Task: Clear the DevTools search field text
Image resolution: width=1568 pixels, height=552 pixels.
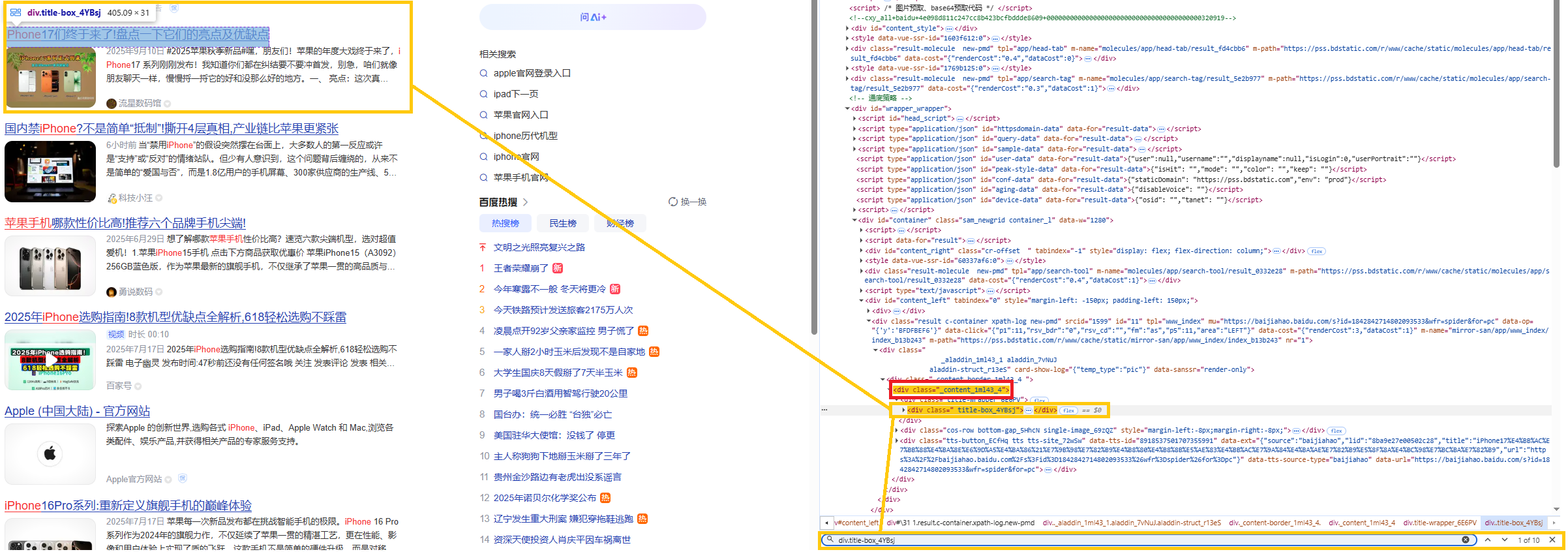Action: (x=1465, y=540)
